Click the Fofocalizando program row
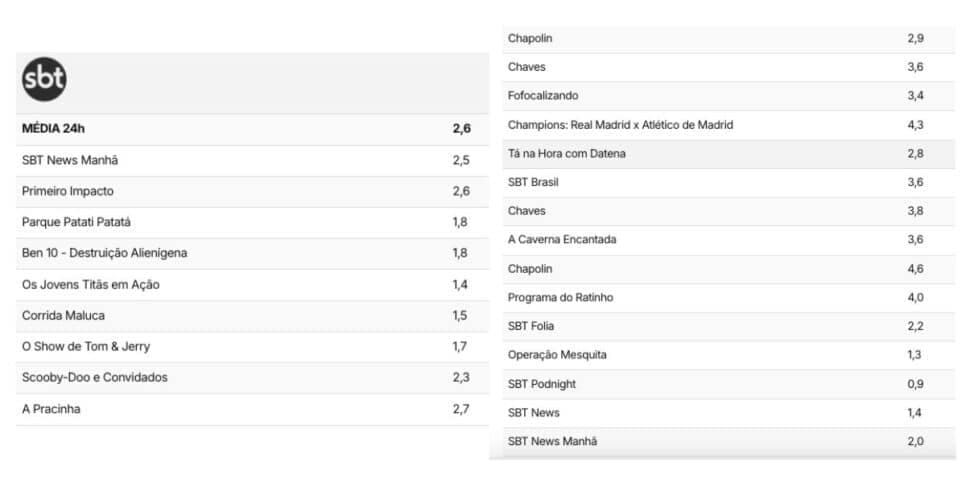966x483 pixels. 729,96
